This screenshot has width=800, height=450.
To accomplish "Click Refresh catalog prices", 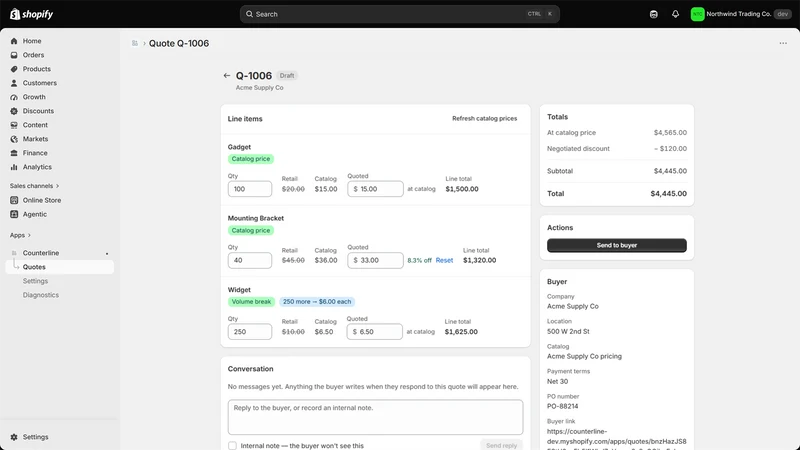I will [x=484, y=118].
